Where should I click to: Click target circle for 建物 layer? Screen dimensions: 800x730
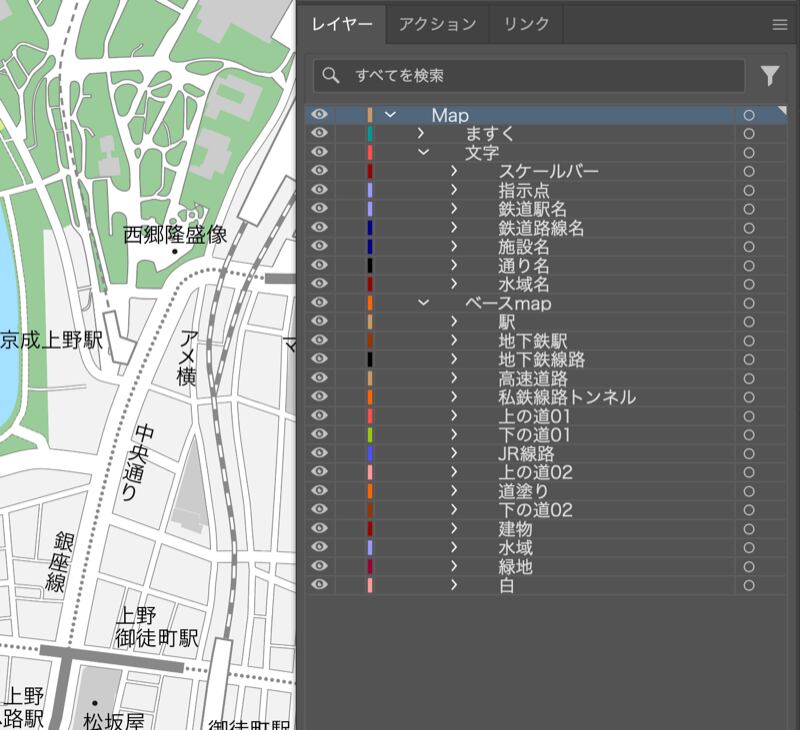pyautogui.click(x=748, y=529)
